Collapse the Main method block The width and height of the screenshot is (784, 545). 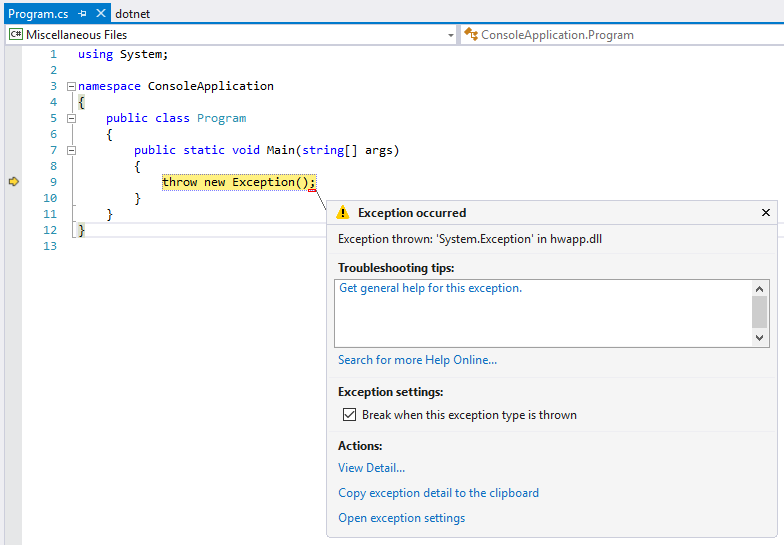[72, 150]
